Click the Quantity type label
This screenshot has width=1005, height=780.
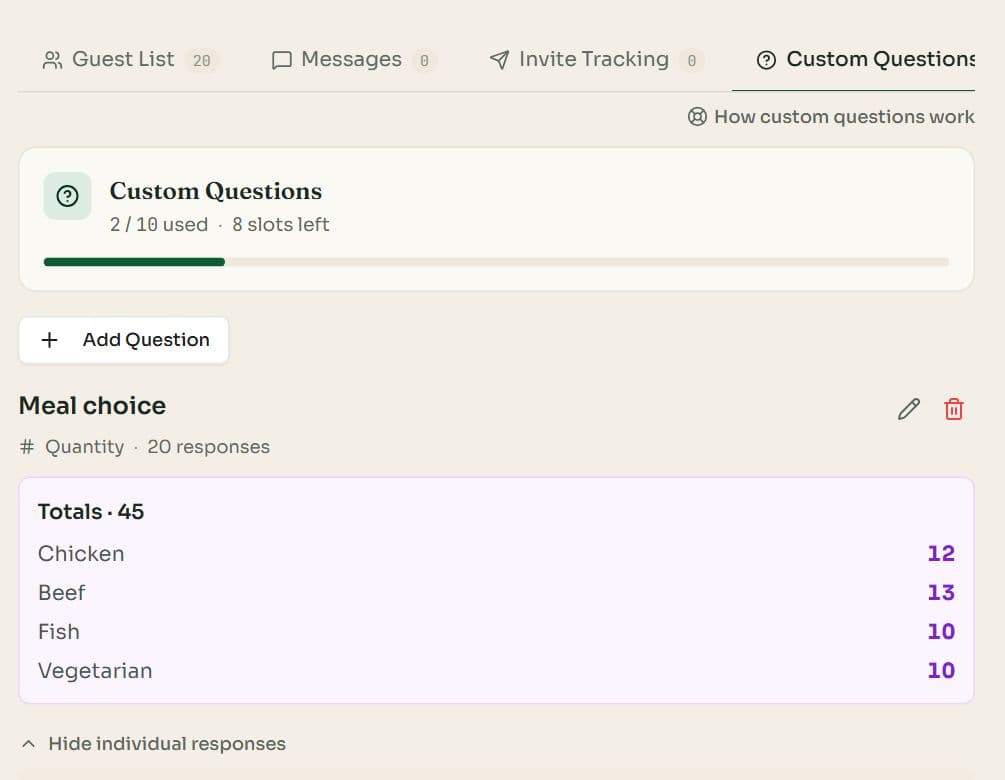coord(85,447)
